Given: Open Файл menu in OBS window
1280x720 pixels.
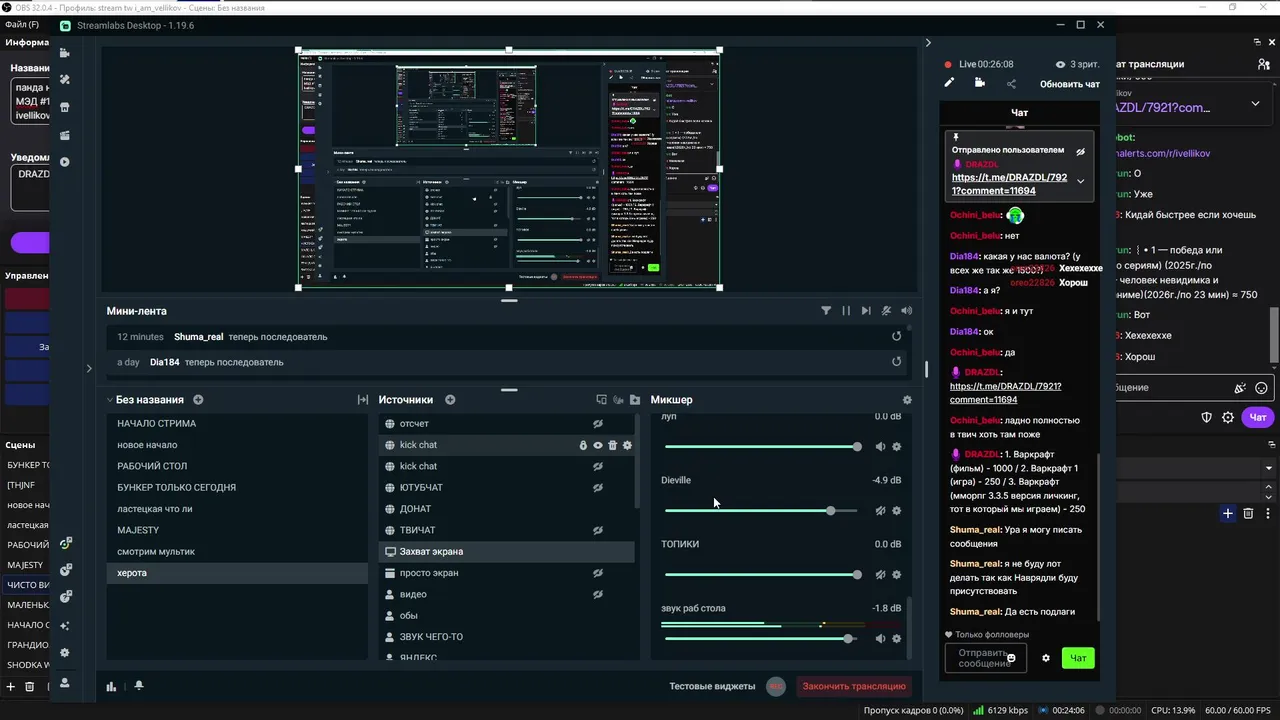Looking at the screenshot, I should (x=21, y=24).
